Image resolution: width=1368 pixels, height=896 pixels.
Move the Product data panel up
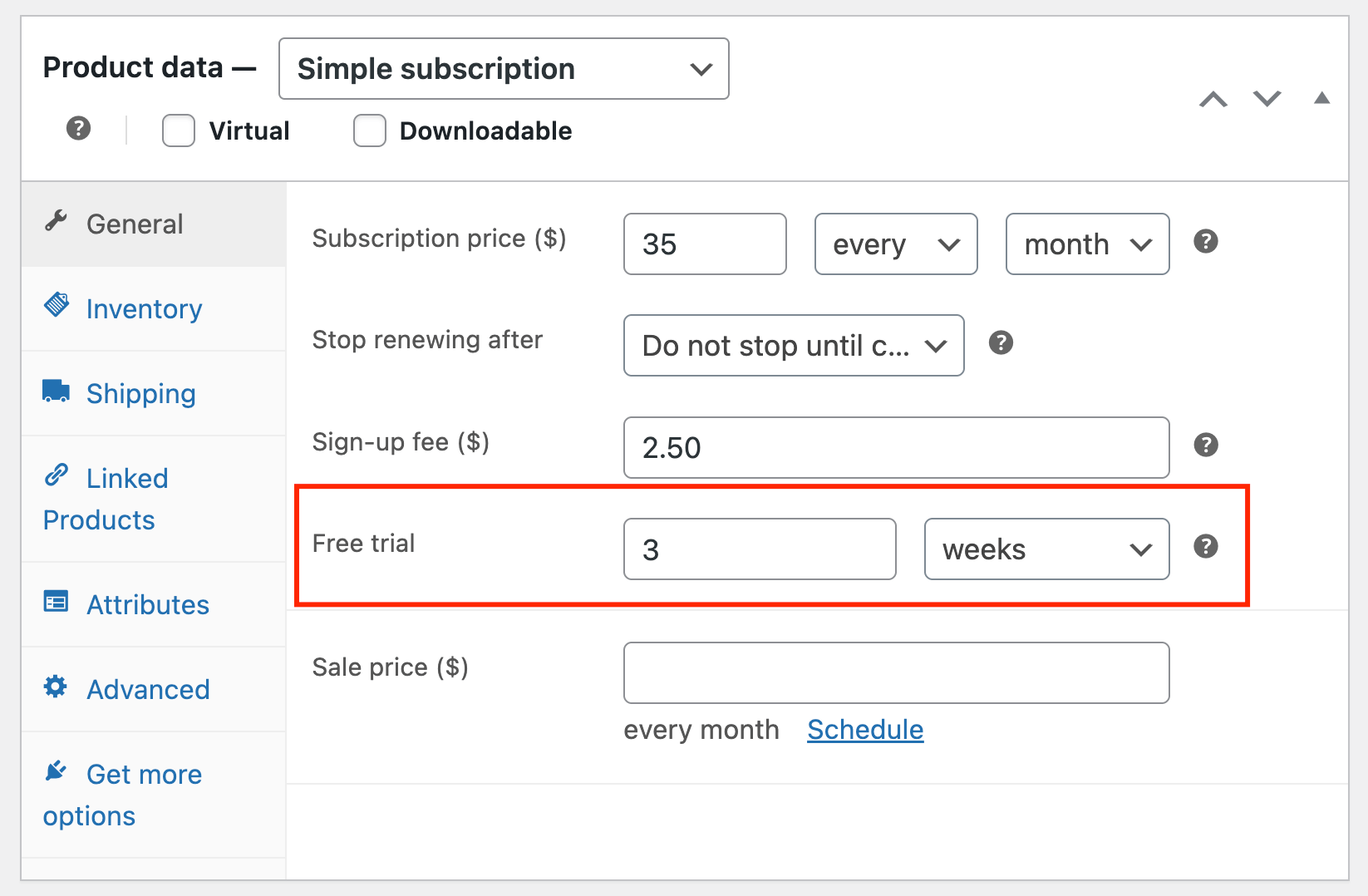[1213, 100]
